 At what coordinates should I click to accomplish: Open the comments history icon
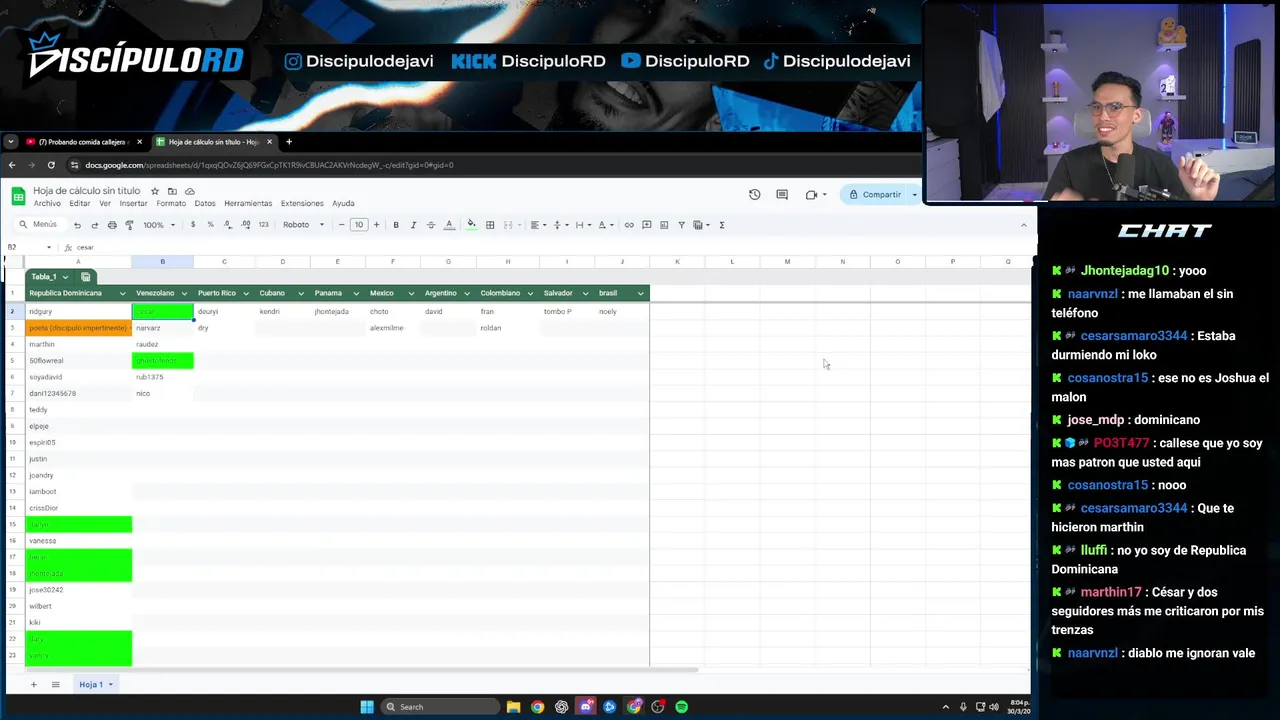[782, 195]
